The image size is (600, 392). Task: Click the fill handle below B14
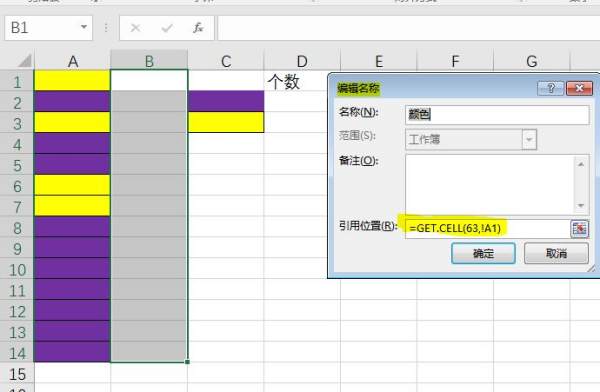(x=187, y=362)
